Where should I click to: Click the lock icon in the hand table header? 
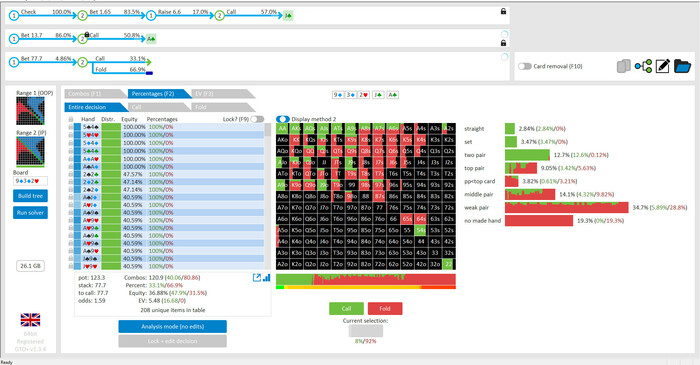71,119
